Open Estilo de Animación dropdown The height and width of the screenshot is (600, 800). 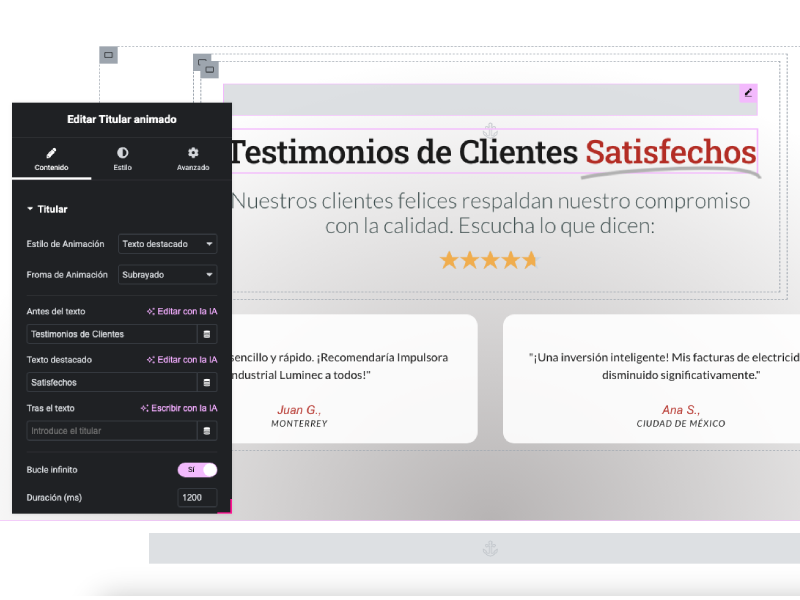167,244
